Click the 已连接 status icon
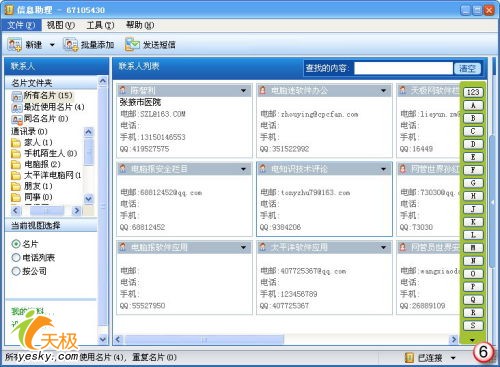This screenshot has width=500, height=367. [x=409, y=358]
